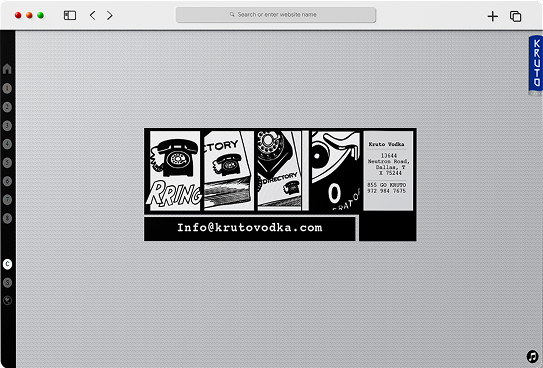
Task: Click the 855 GO KRUTO phone number
Action: [x=386, y=185]
